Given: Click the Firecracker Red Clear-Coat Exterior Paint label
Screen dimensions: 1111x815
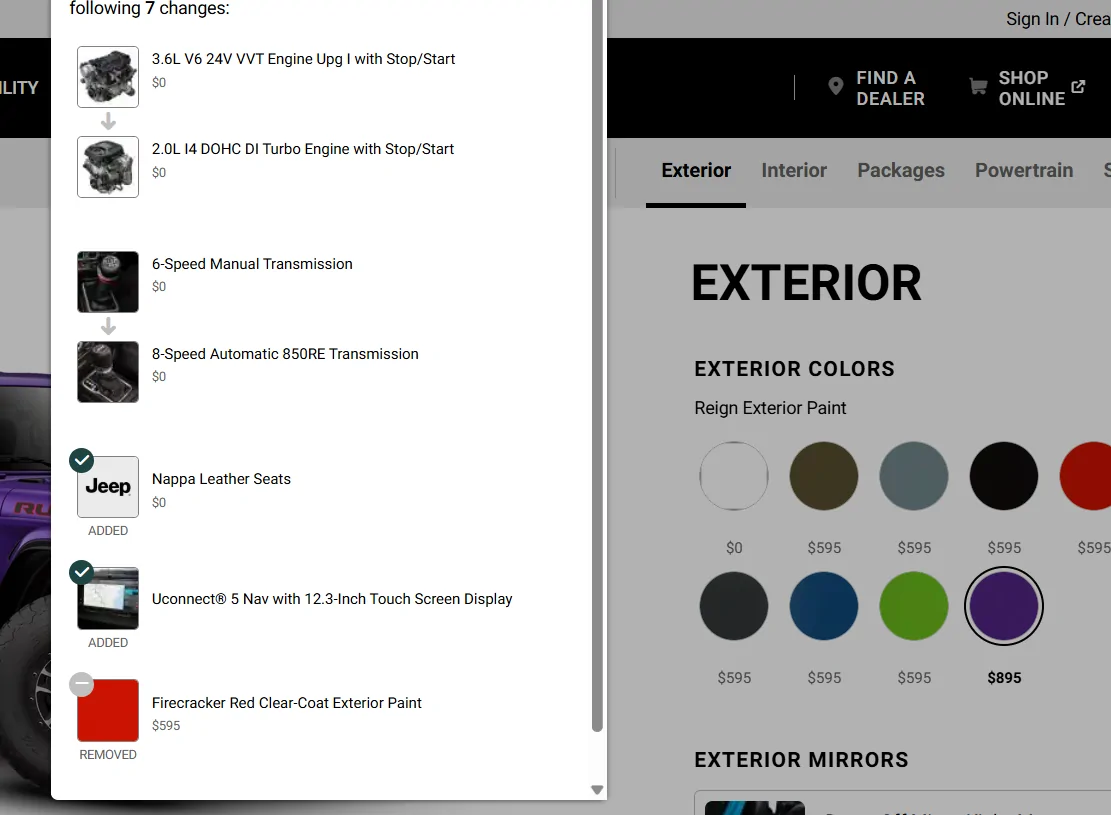Looking at the screenshot, I should [x=286, y=702].
